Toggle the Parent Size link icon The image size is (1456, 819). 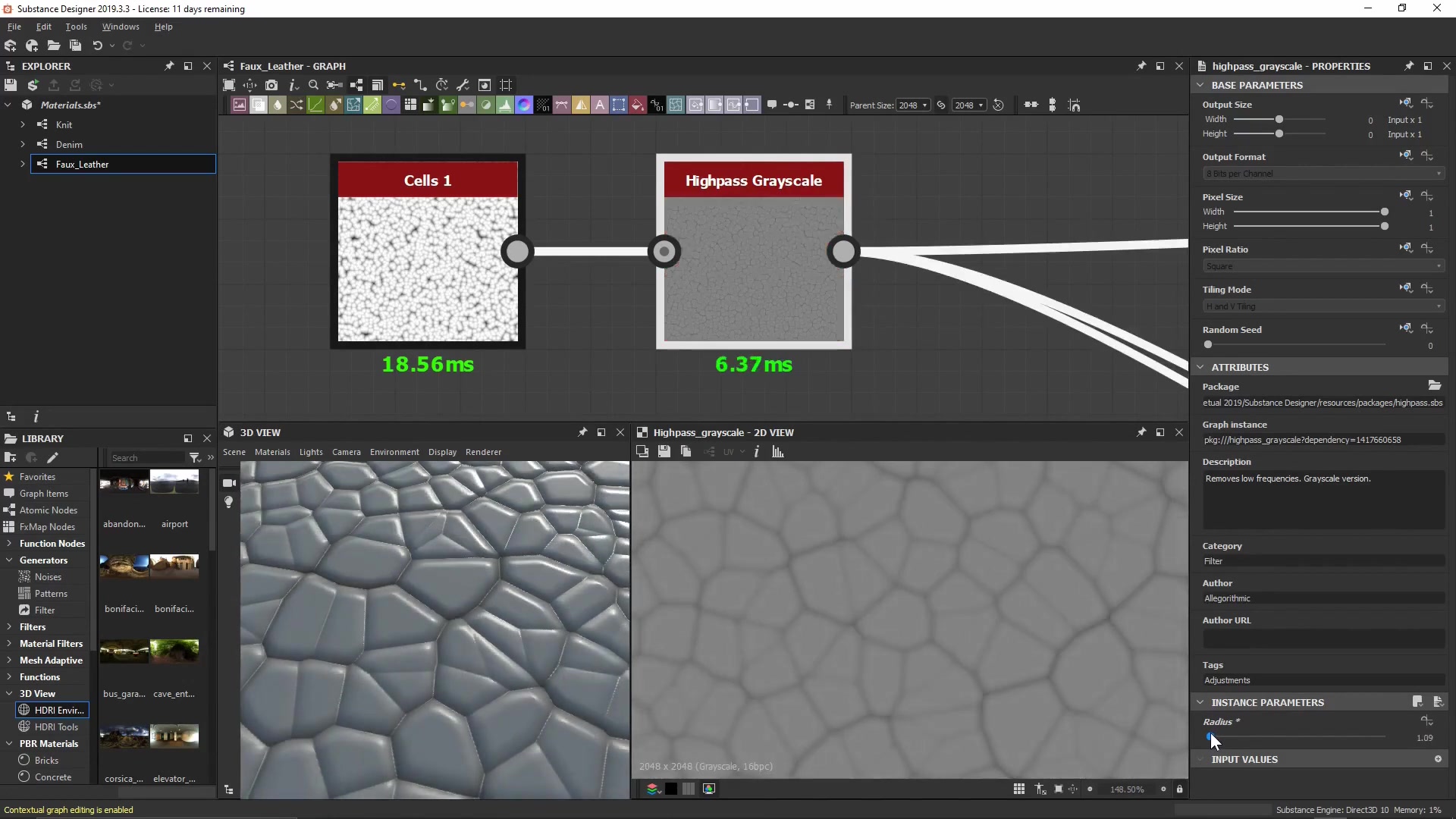941,105
